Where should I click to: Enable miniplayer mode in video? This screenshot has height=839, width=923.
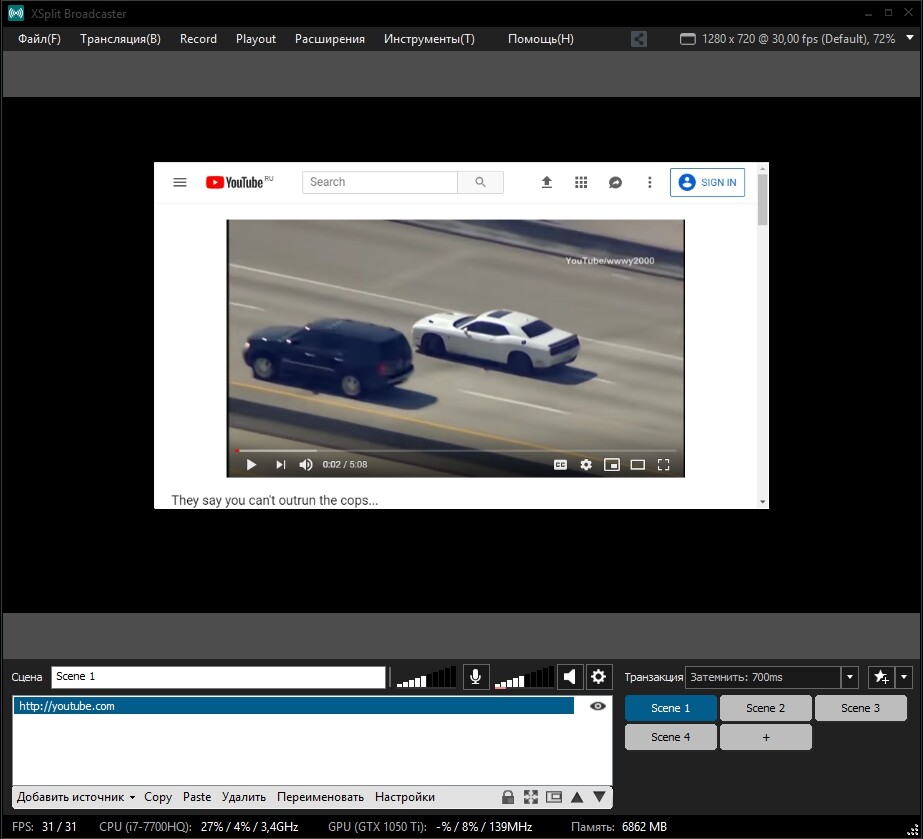(612, 465)
